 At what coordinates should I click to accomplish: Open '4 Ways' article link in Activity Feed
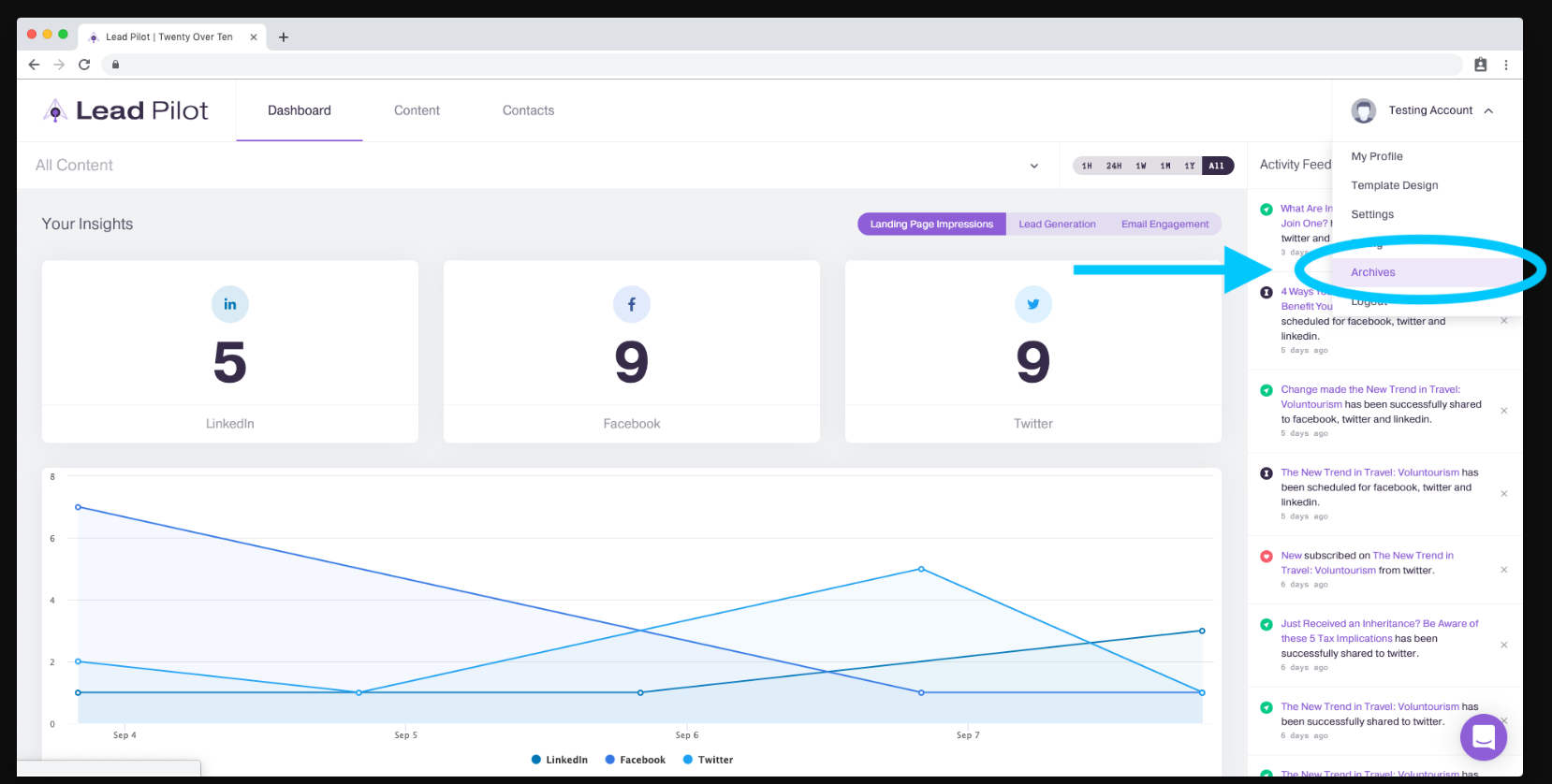tap(1306, 298)
